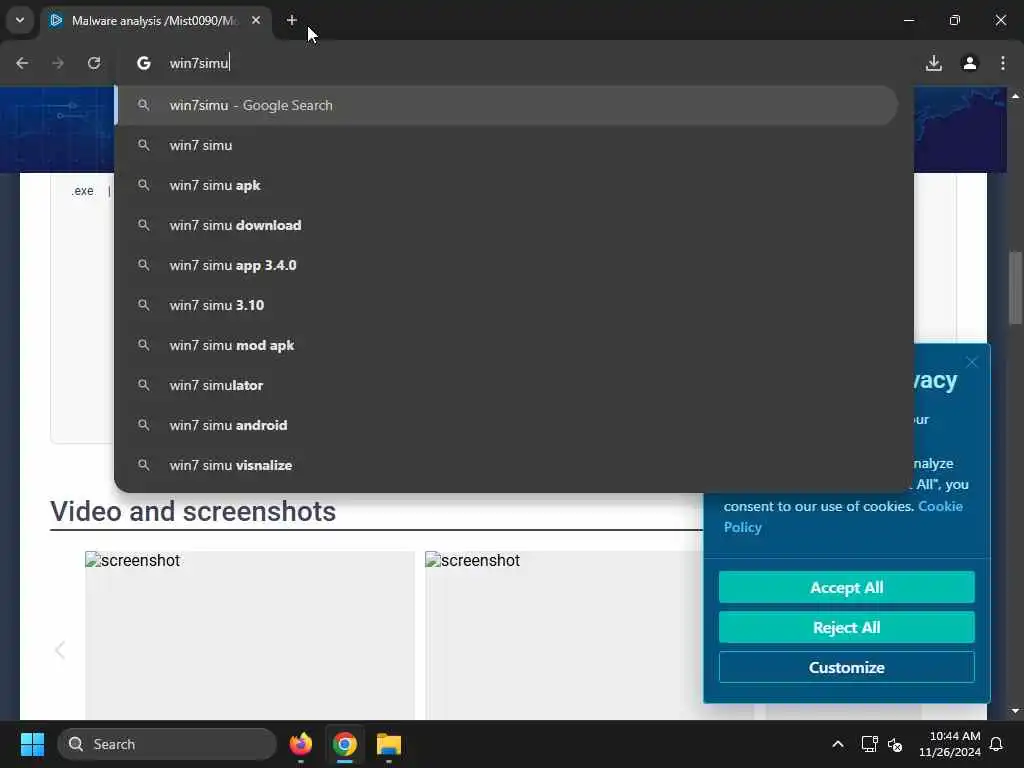Image resolution: width=1024 pixels, height=768 pixels.
Task: Open the Windows Start menu
Action: pyautogui.click(x=32, y=744)
